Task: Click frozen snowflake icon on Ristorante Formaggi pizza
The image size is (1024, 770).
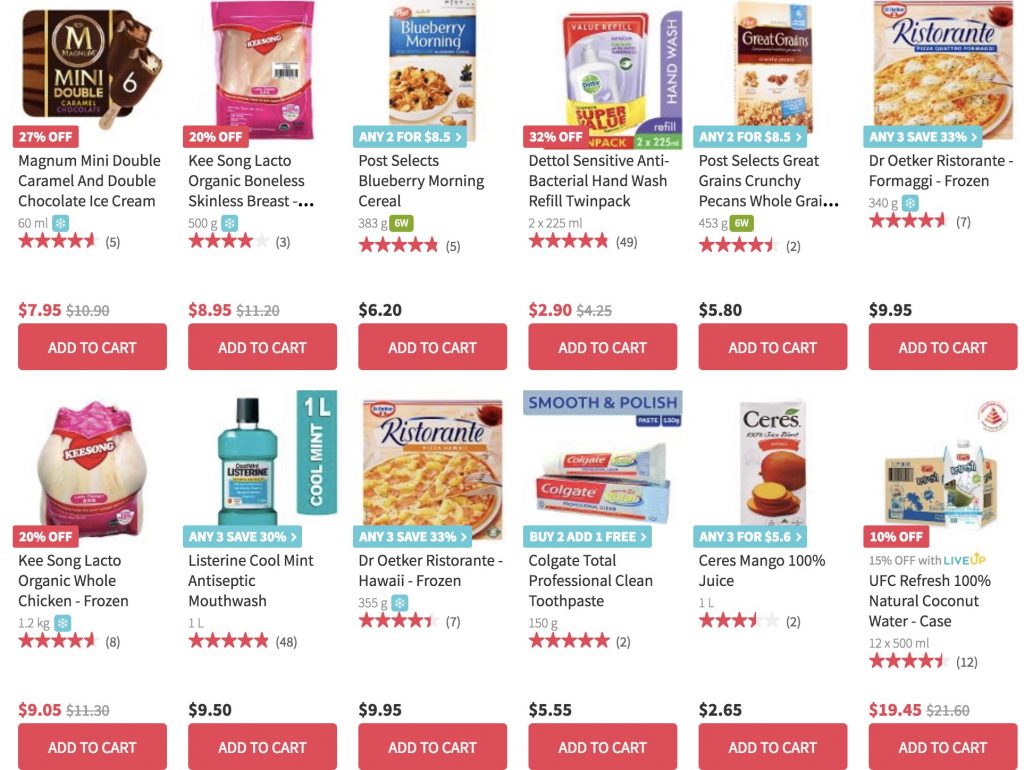Action: point(910,203)
